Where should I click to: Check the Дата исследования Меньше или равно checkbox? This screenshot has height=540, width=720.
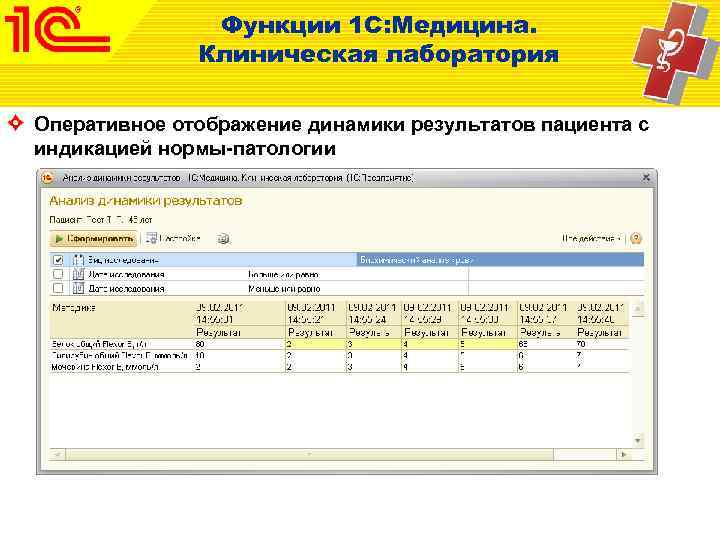point(58,288)
